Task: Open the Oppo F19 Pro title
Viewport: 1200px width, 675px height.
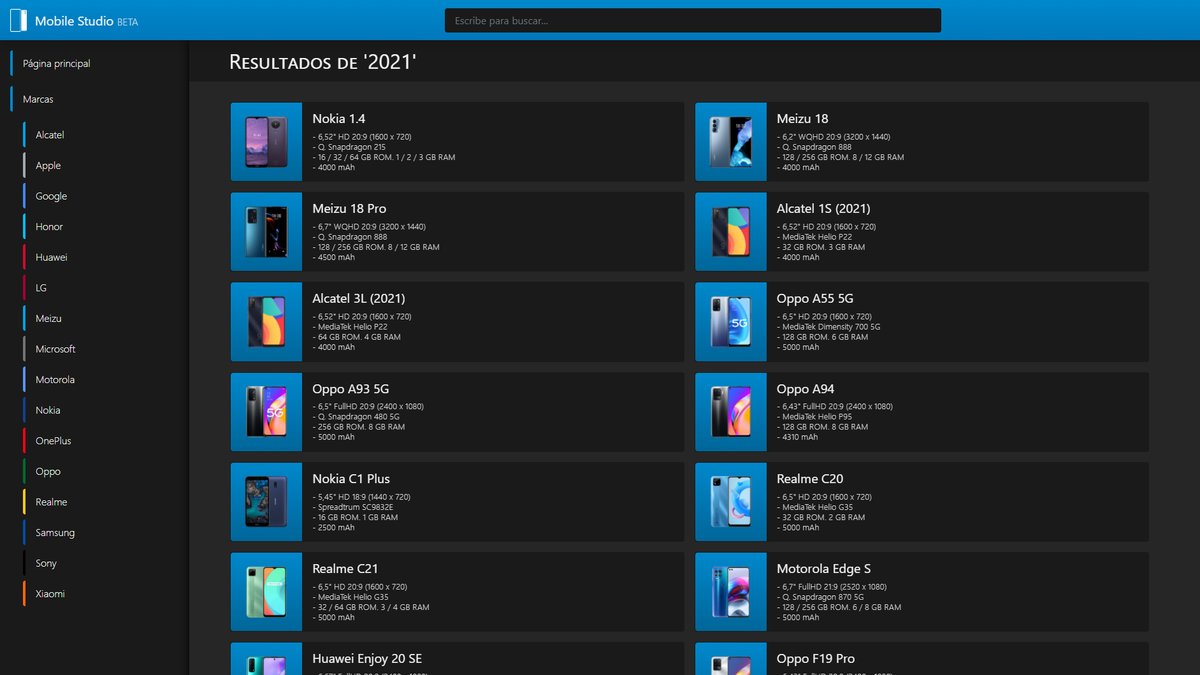Action: point(816,659)
